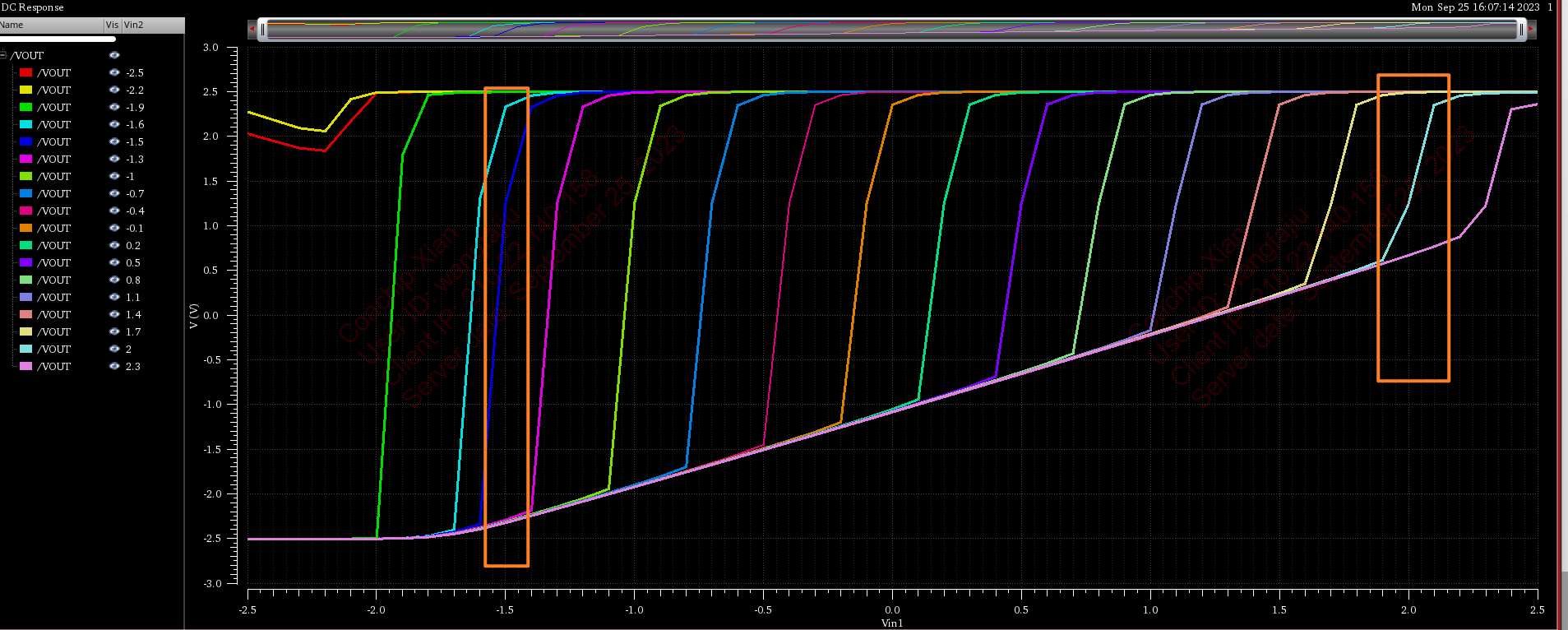Click the blue swatch of the -1.5 trace

point(26,141)
